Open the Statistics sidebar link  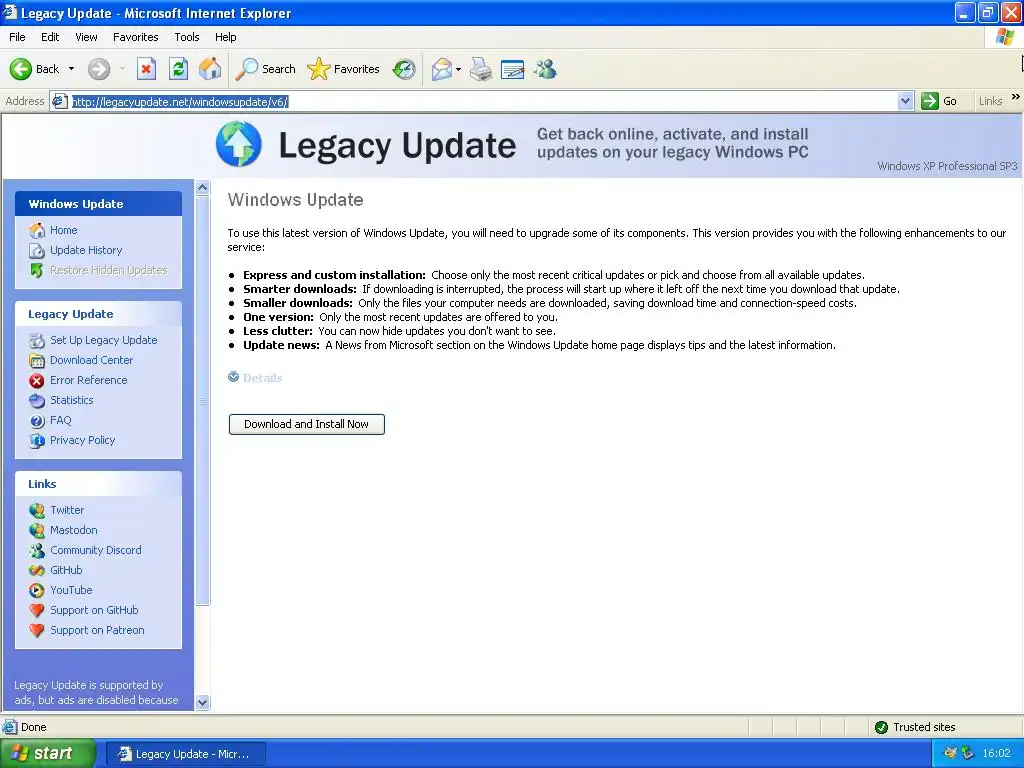pos(72,400)
